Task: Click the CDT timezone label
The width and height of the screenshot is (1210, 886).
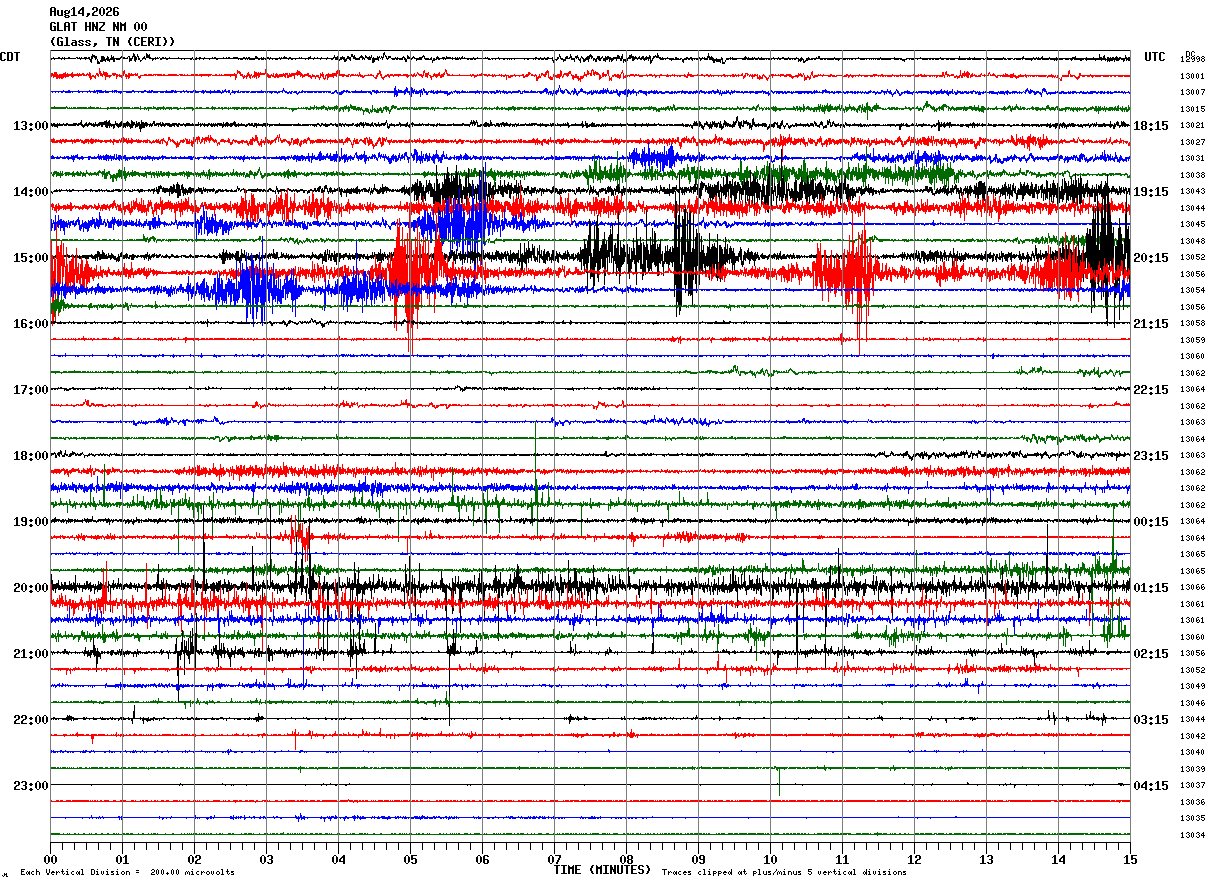Action: point(10,57)
